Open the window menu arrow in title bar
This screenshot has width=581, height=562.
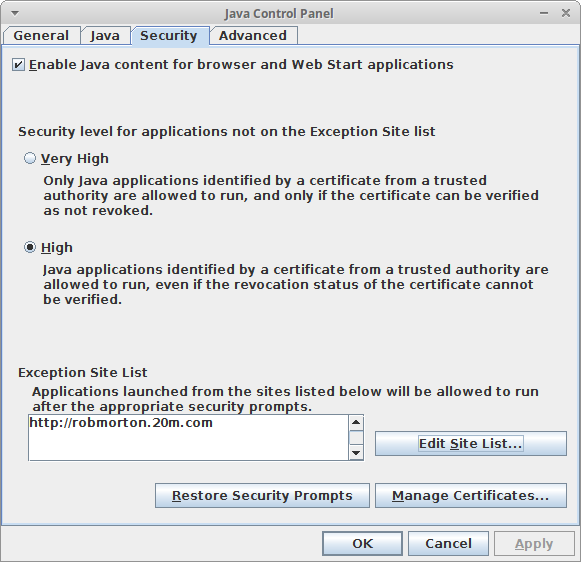tap(15, 14)
